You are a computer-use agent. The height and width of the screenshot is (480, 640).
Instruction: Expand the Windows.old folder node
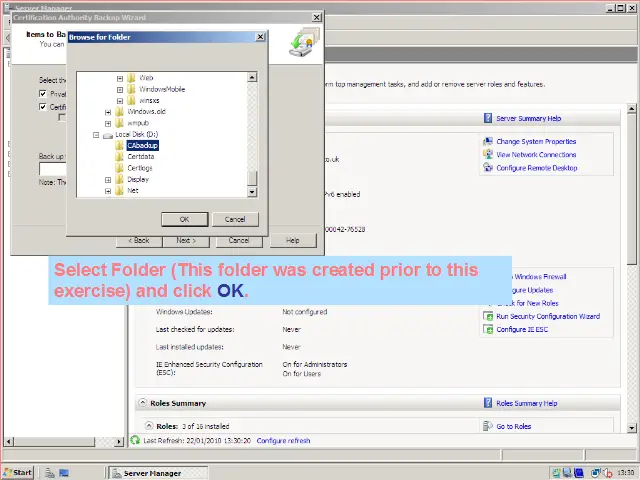[108, 112]
